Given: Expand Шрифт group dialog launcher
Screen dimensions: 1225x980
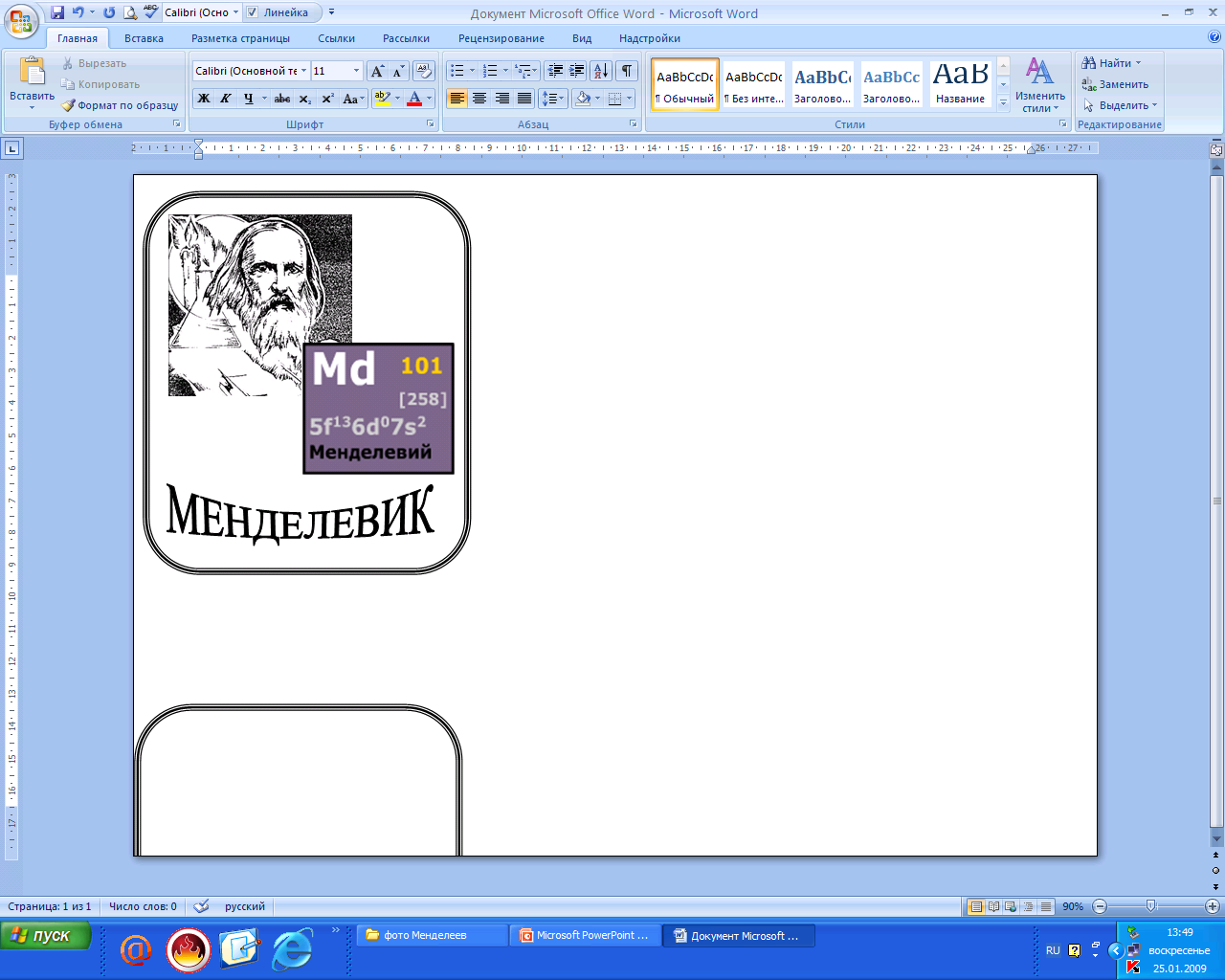Looking at the screenshot, I should [x=431, y=124].
